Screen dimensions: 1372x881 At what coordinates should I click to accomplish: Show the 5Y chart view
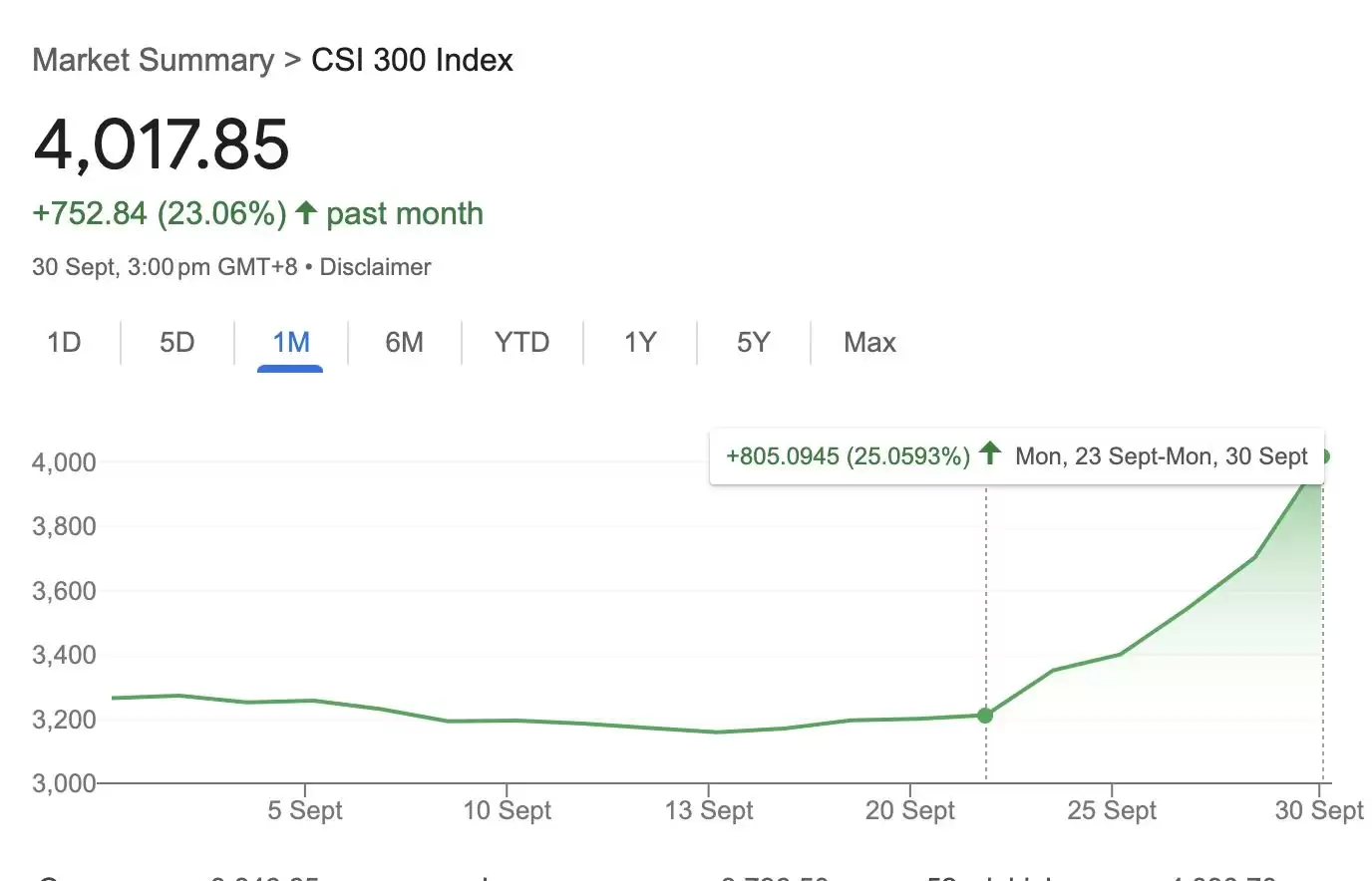(753, 342)
